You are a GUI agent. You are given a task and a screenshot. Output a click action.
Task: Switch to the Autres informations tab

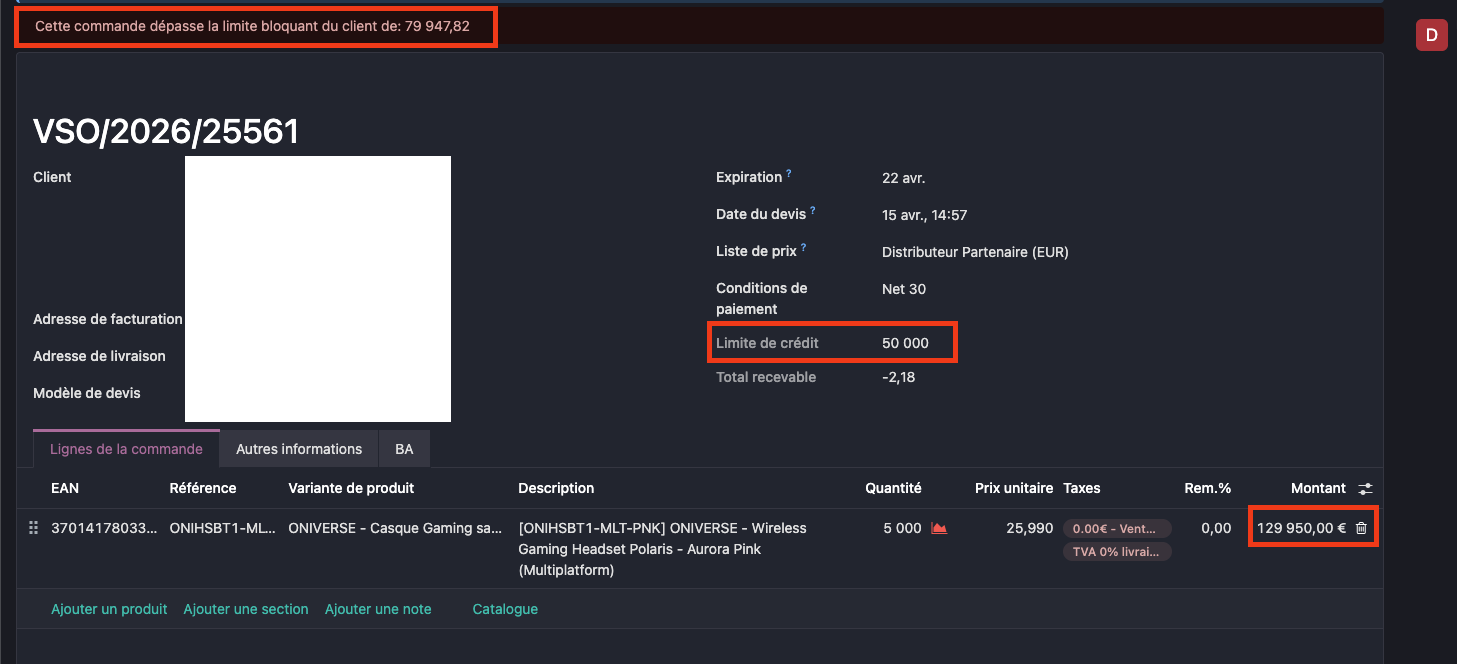tap(299, 449)
